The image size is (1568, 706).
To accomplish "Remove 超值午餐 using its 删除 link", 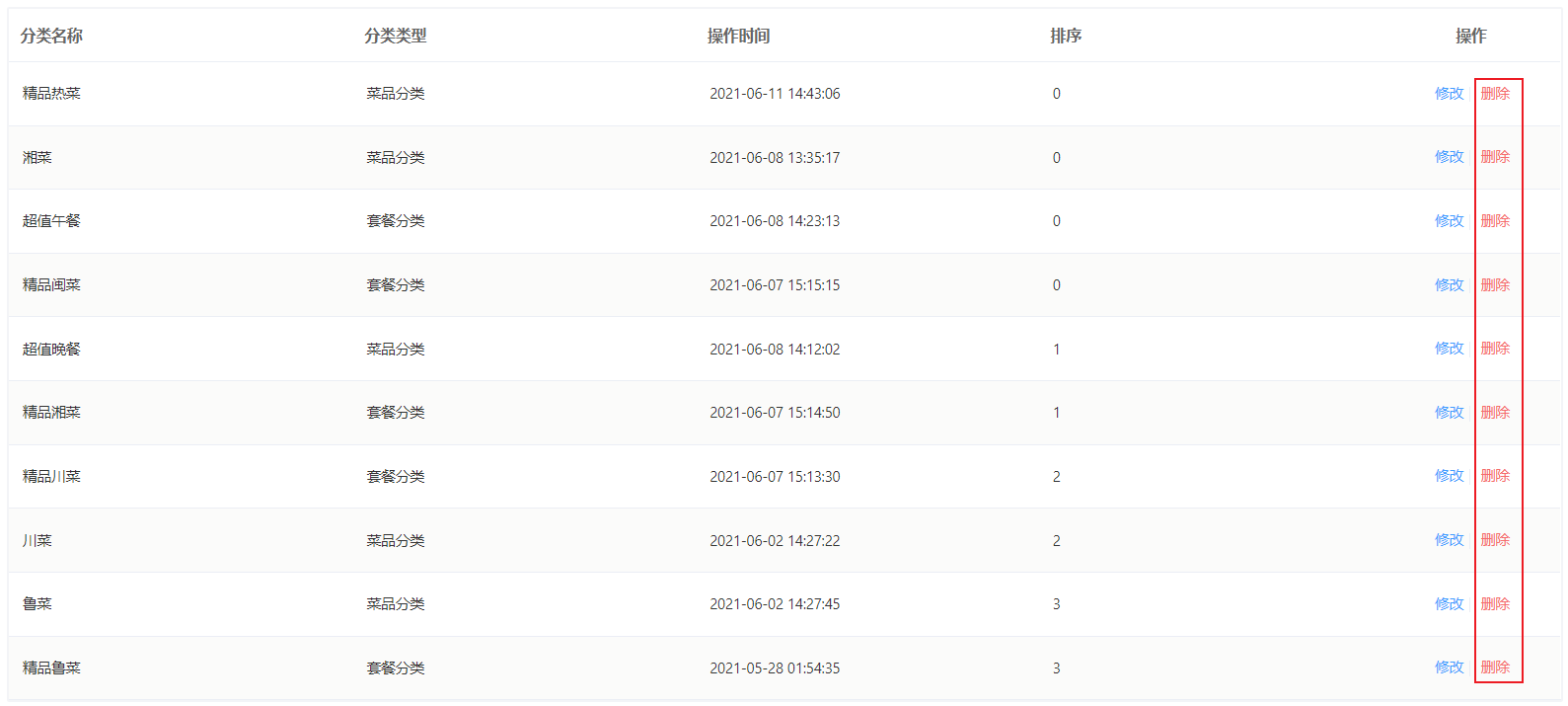I will 1495,221.
